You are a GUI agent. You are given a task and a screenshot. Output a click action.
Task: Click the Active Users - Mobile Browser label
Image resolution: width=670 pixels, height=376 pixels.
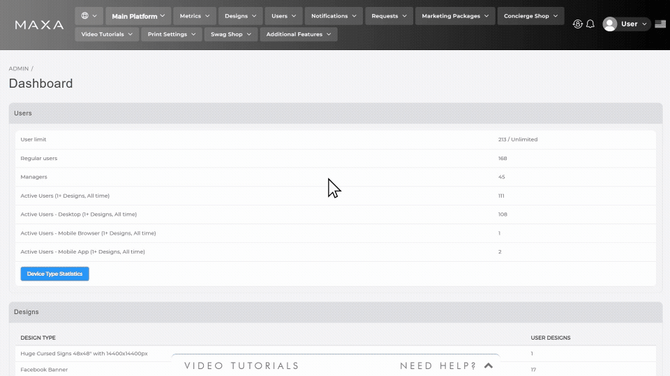tap(88, 233)
